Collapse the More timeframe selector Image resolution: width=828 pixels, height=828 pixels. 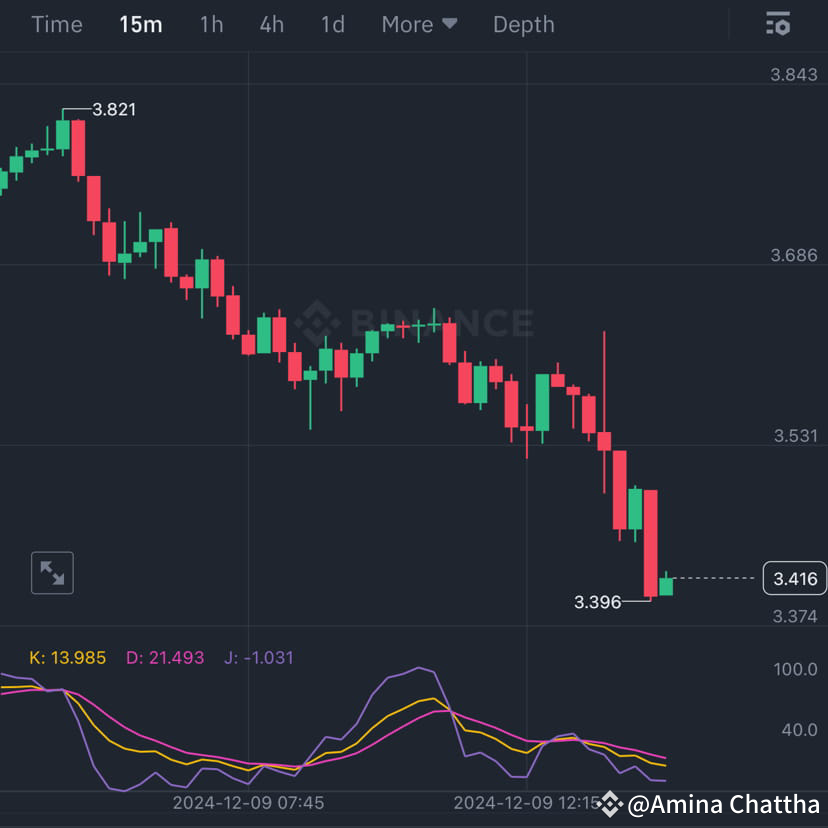click(419, 24)
